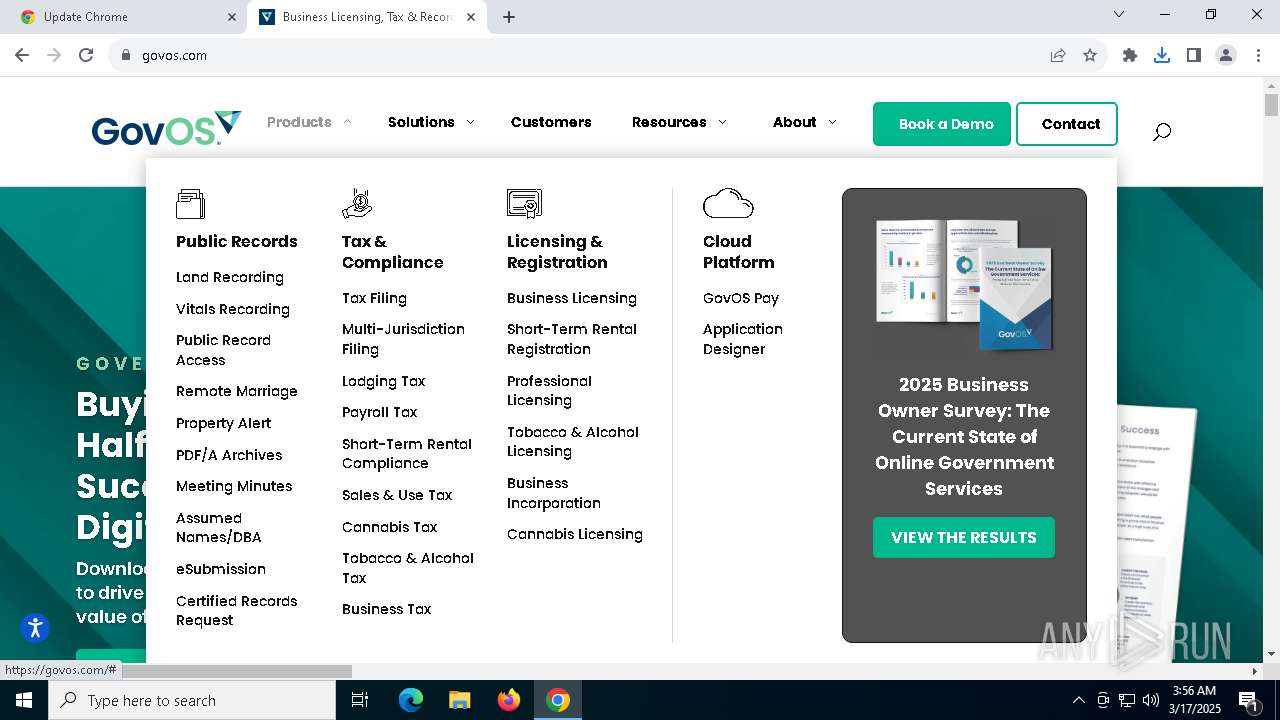Viewport: 1280px width, 720px height.
Task: Open the Business Licensing link
Action: tap(572, 298)
